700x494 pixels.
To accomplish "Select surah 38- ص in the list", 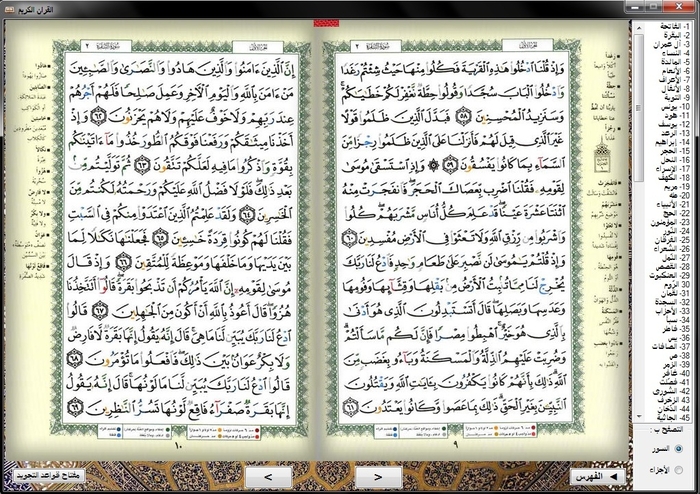I will point(681,355).
